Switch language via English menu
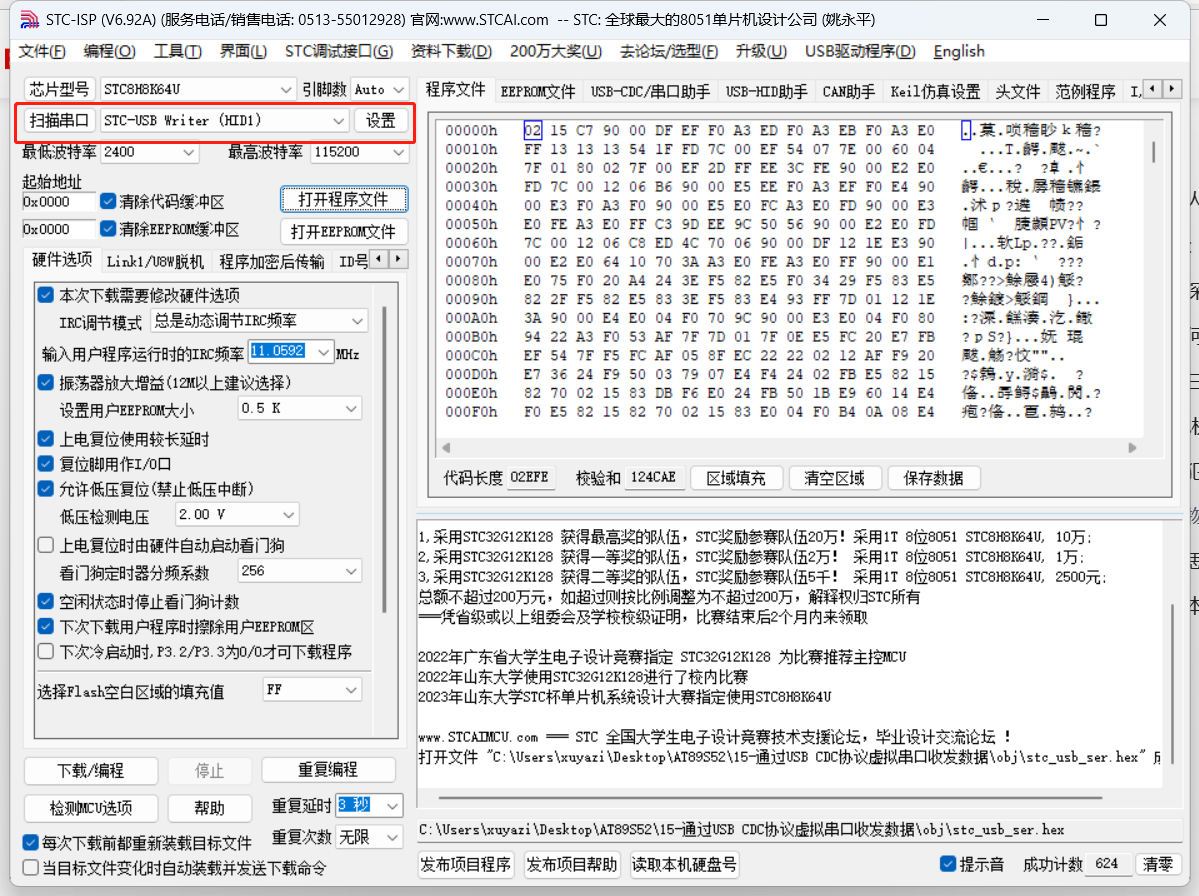Screen dimensions: 1199x896 point(959,51)
